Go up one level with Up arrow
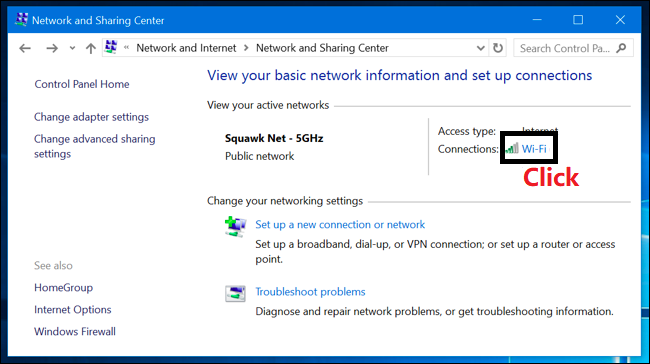 91,49
